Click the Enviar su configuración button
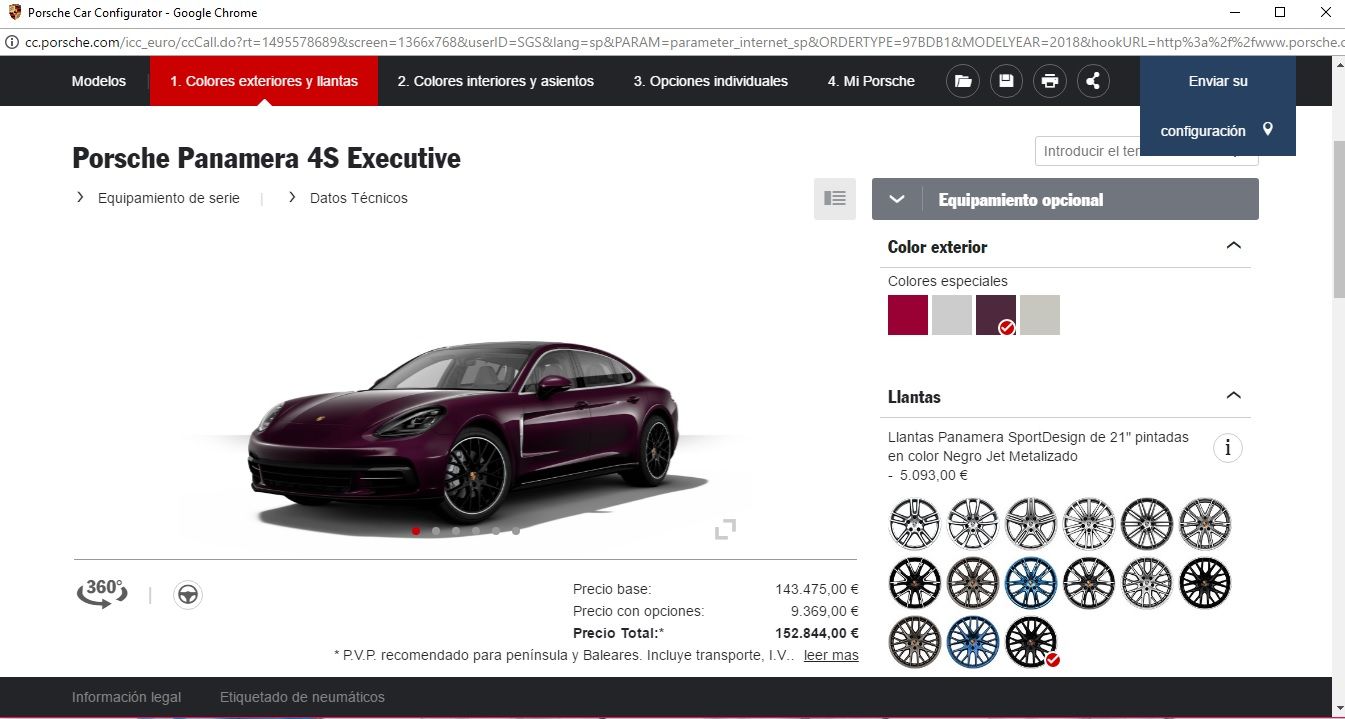 tap(1218, 106)
